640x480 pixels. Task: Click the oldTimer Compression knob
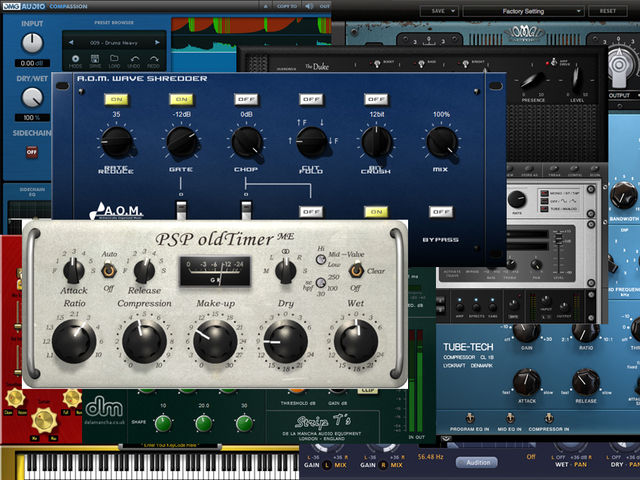(x=144, y=342)
